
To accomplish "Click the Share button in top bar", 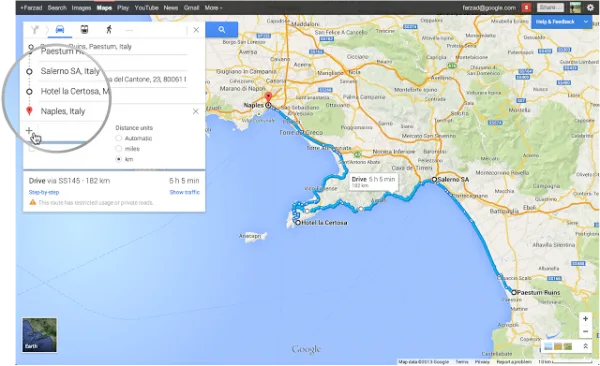I will (x=550, y=7).
